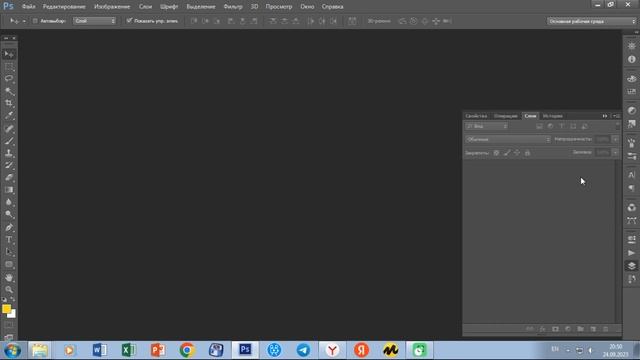
Task: Open the Layers panel flyout menu
Action: (x=616, y=116)
